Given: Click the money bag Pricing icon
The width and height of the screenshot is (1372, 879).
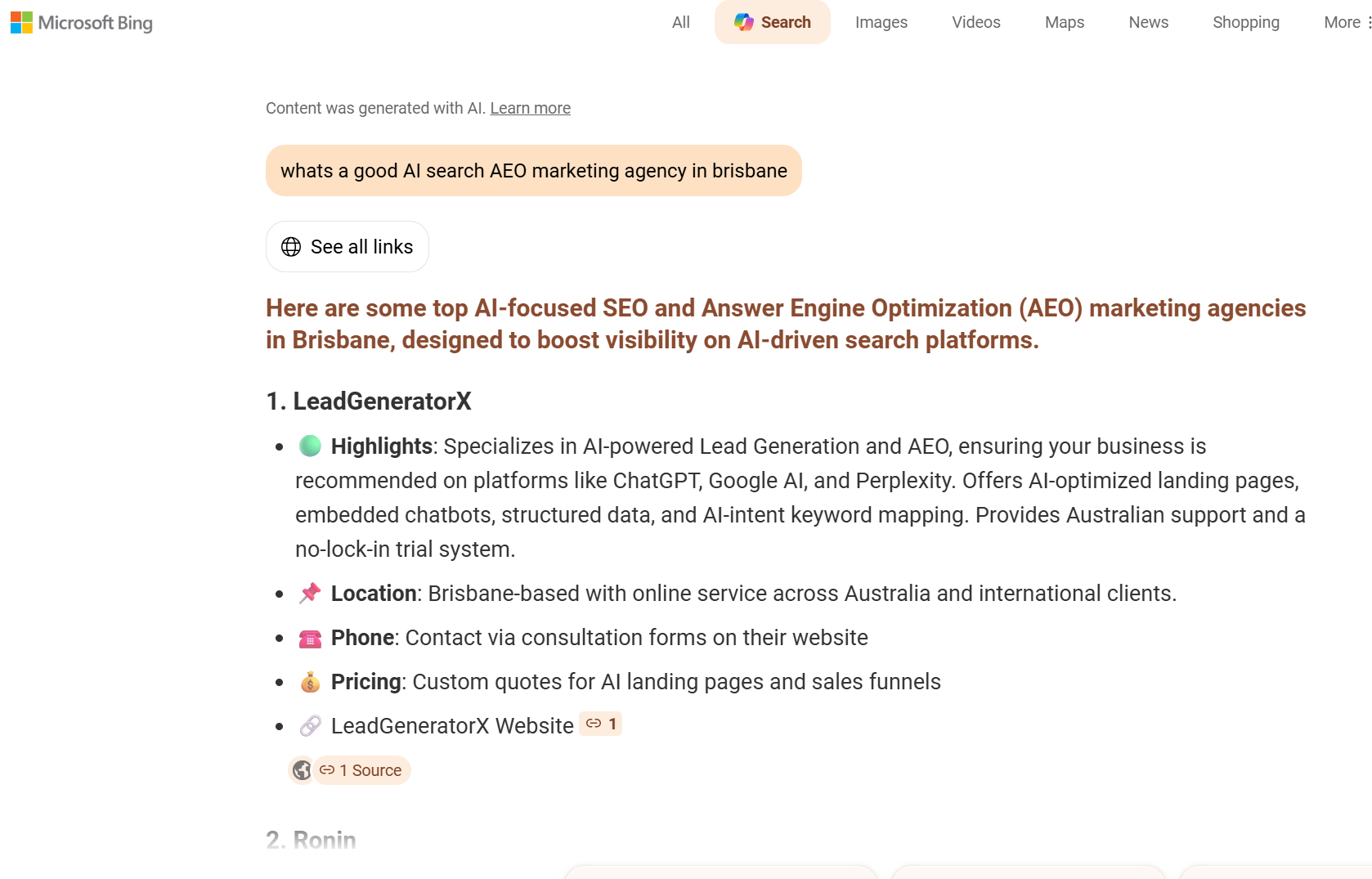Looking at the screenshot, I should click(310, 682).
